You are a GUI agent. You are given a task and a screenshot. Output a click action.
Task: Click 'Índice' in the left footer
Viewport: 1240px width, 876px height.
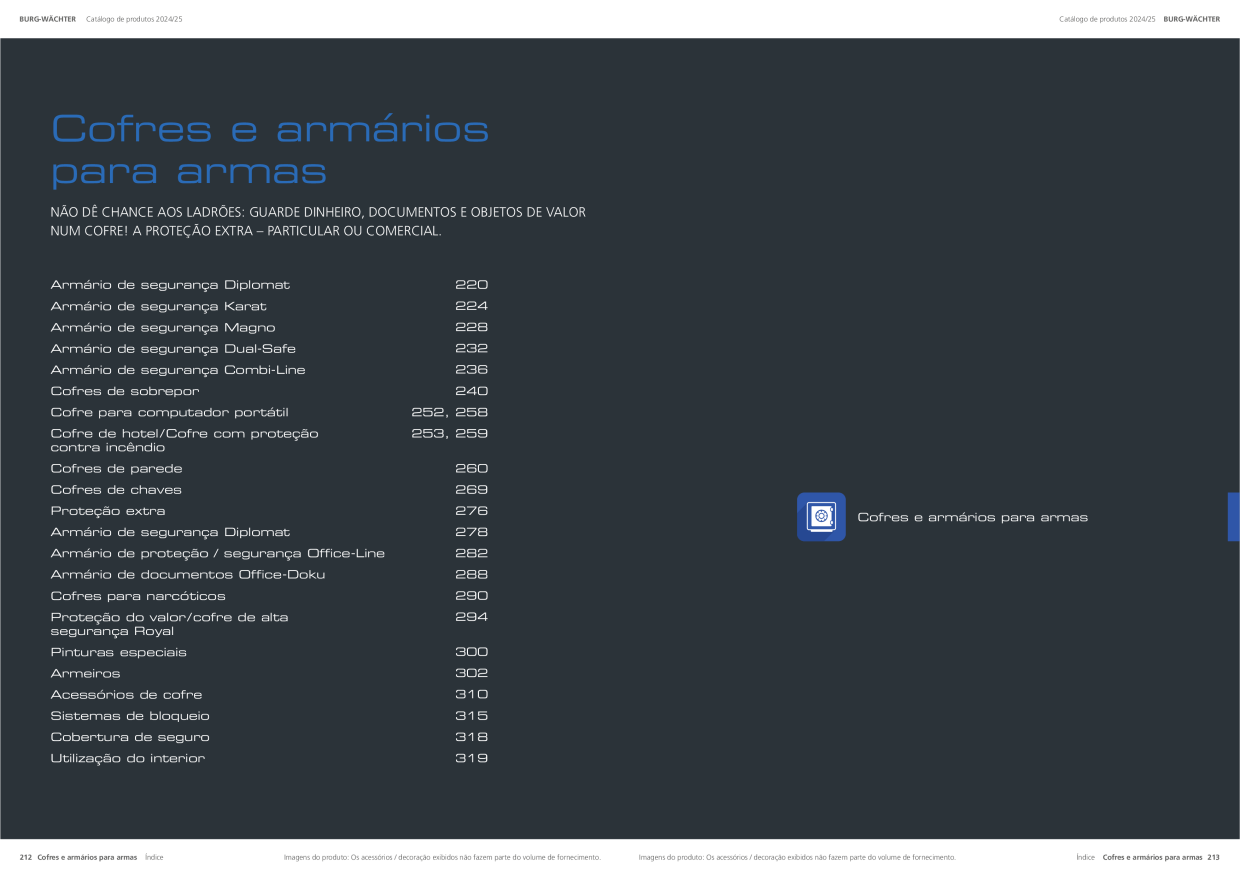coord(154,857)
